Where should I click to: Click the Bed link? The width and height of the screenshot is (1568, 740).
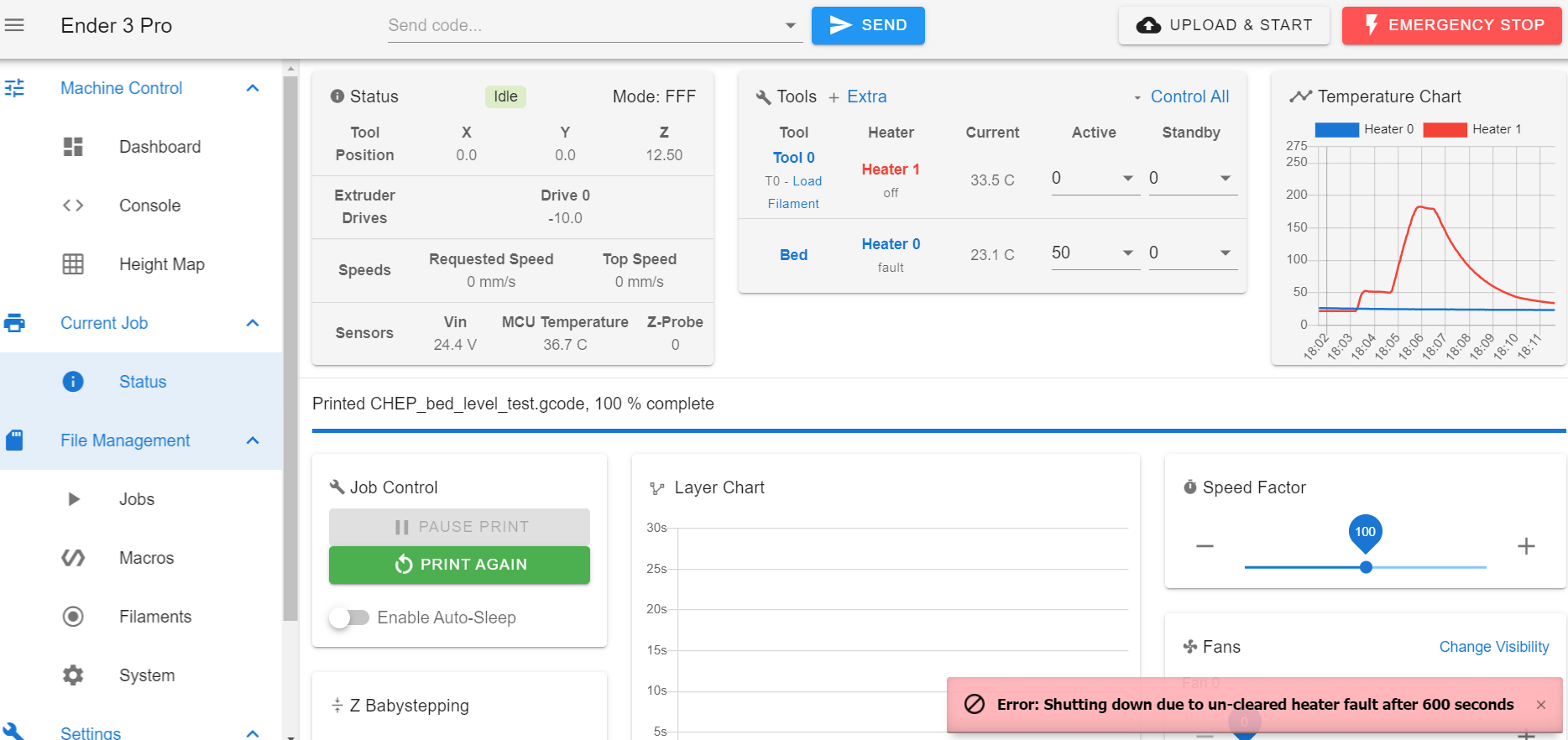tap(793, 255)
